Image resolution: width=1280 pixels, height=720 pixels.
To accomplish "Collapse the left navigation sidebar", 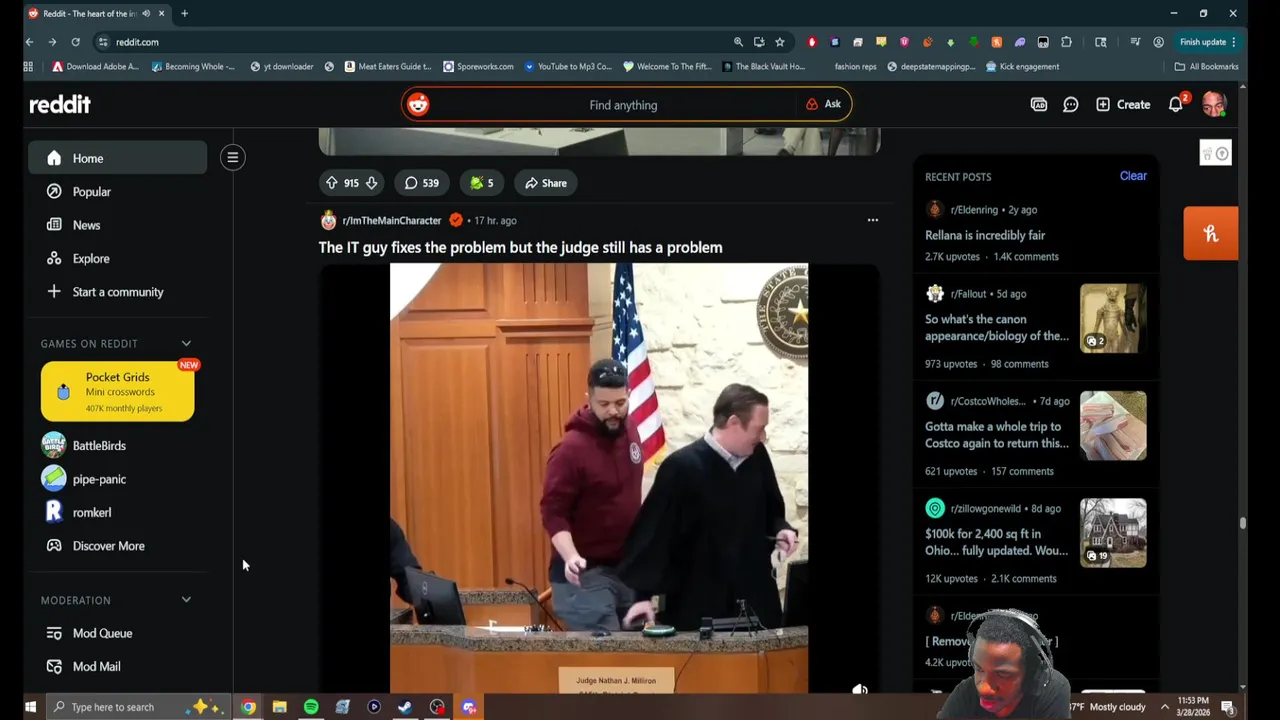I will (x=232, y=157).
